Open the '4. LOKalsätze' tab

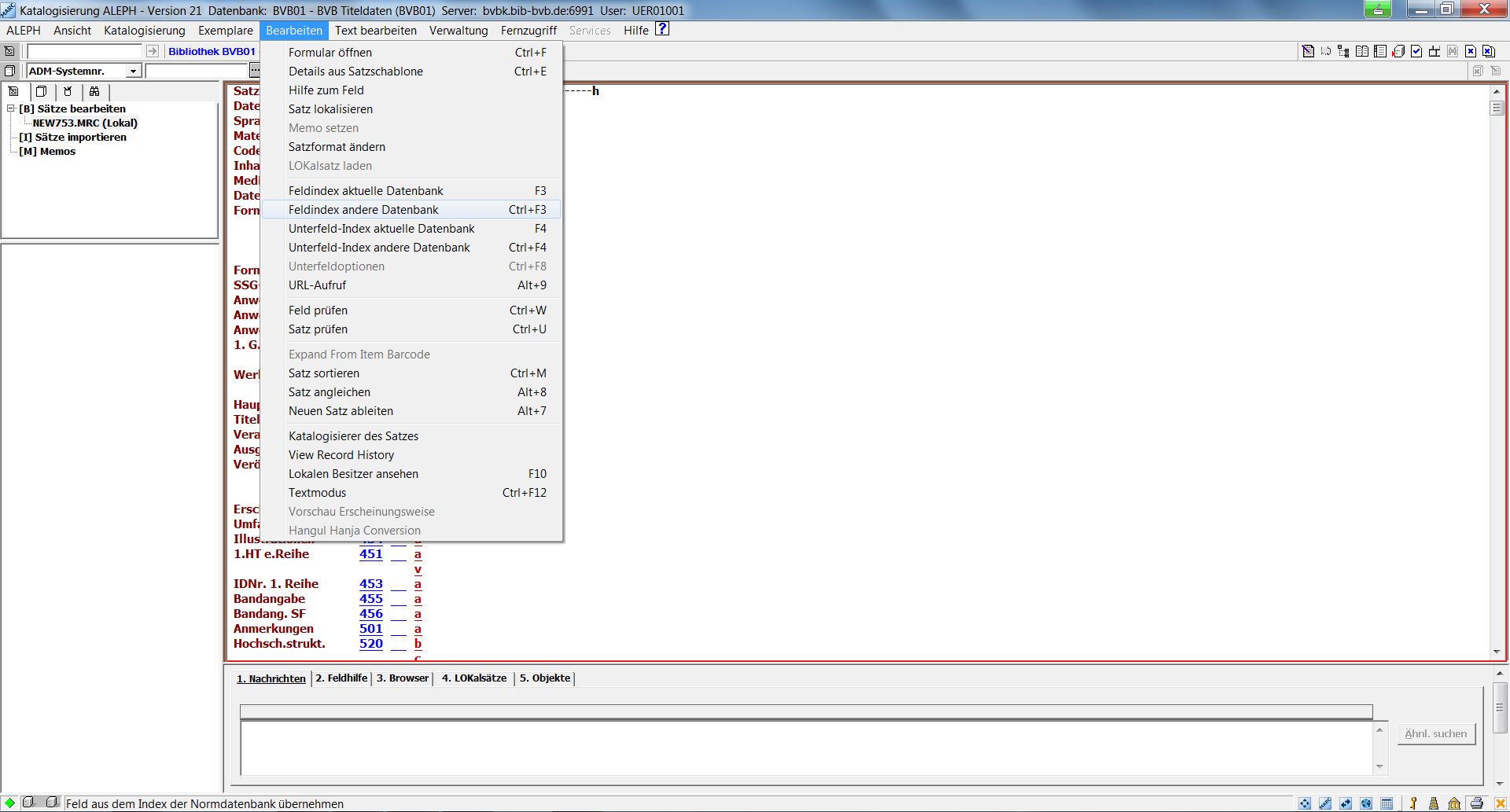pos(473,678)
